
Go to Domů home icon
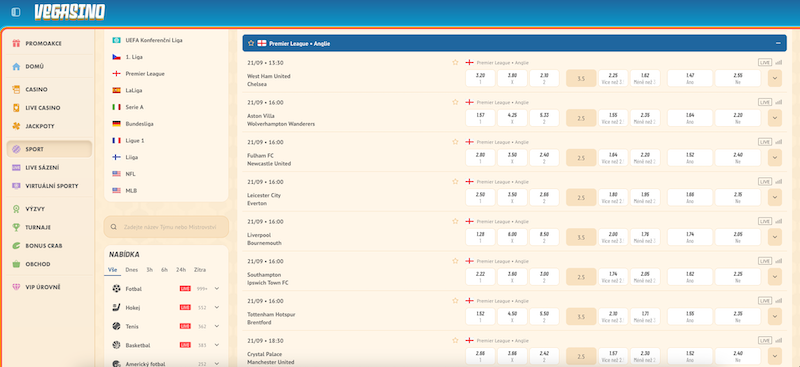[x=16, y=67]
